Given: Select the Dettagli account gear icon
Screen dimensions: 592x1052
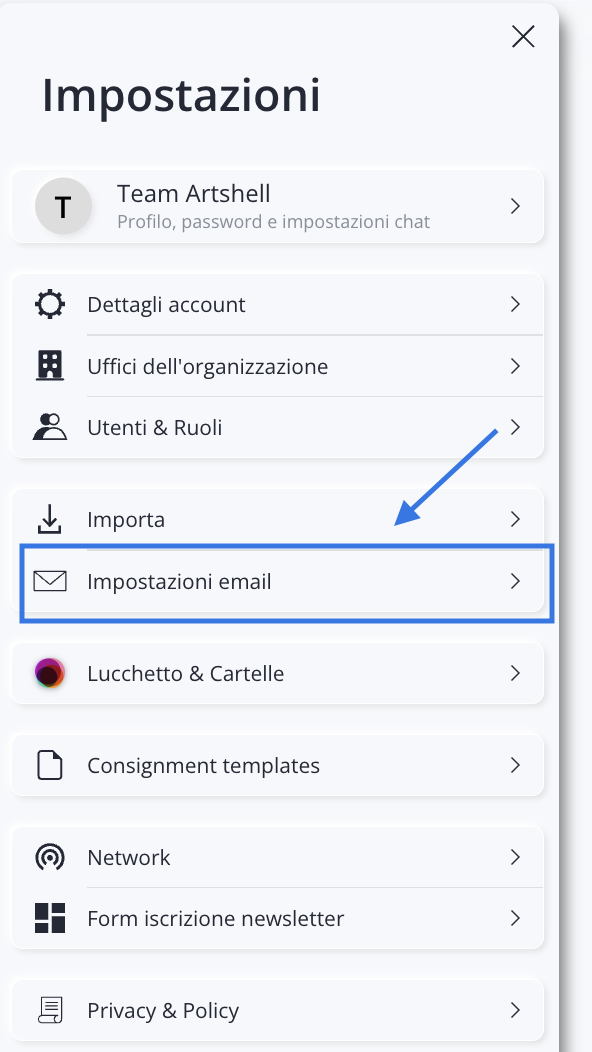Looking at the screenshot, I should (49, 304).
